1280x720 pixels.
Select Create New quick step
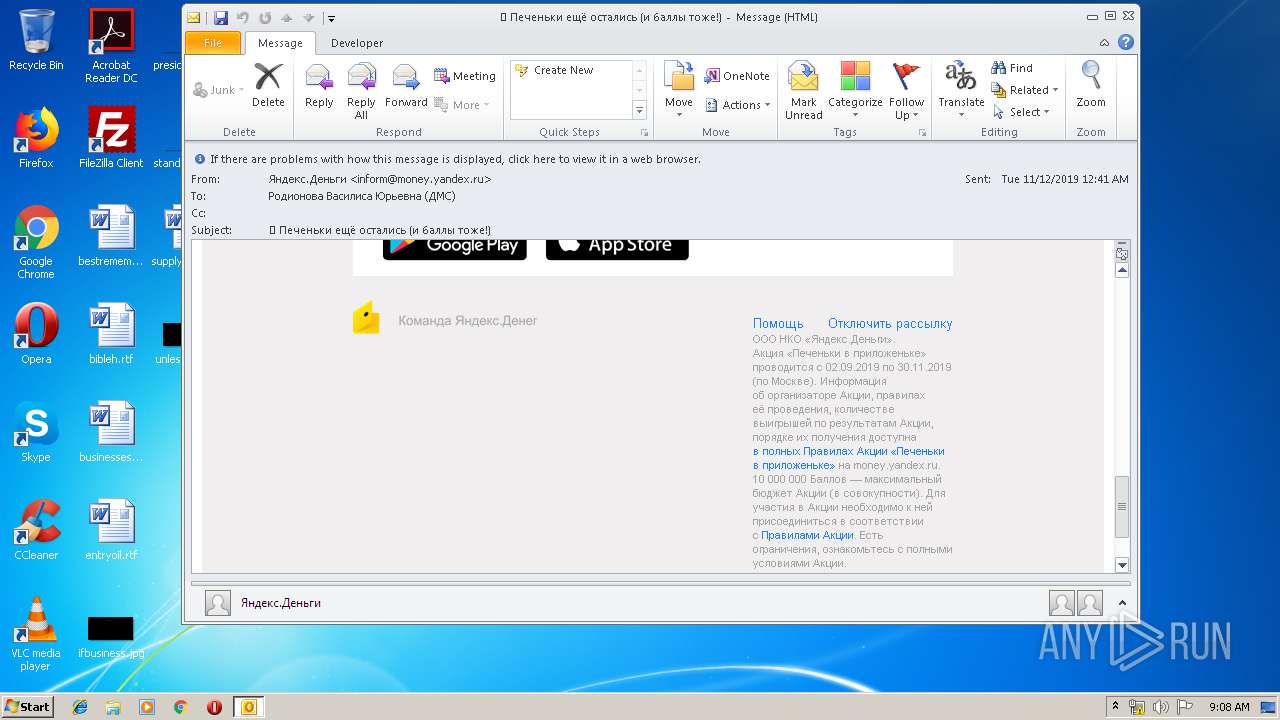(x=563, y=70)
